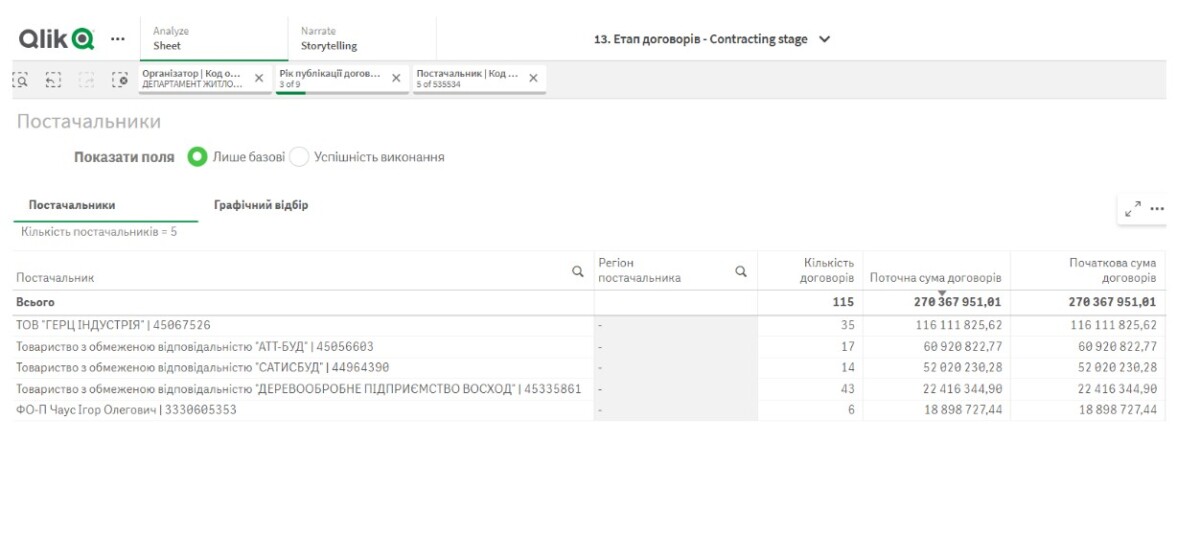
Task: Clear the Постачальник selection filter
Action: tap(533, 78)
